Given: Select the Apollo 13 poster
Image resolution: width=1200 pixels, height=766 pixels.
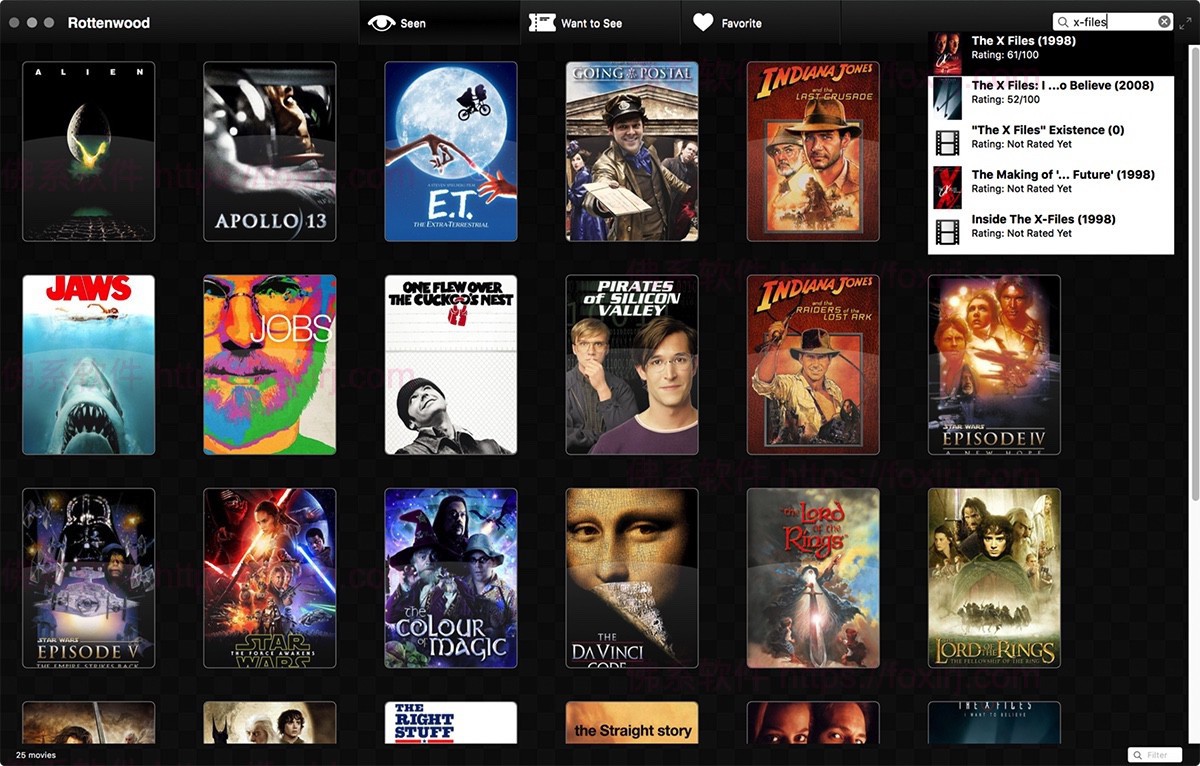Looking at the screenshot, I should point(270,152).
